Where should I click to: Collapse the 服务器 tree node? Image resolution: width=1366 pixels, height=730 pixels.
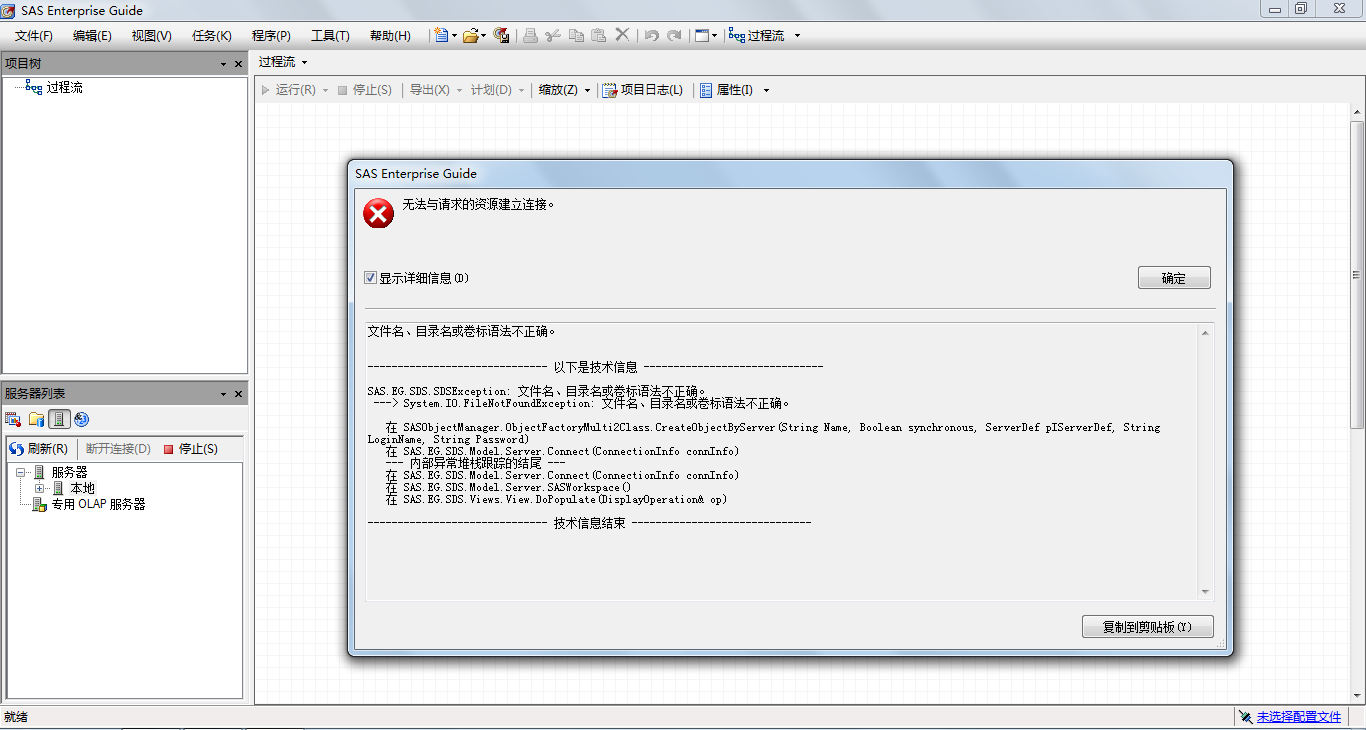click(21, 472)
